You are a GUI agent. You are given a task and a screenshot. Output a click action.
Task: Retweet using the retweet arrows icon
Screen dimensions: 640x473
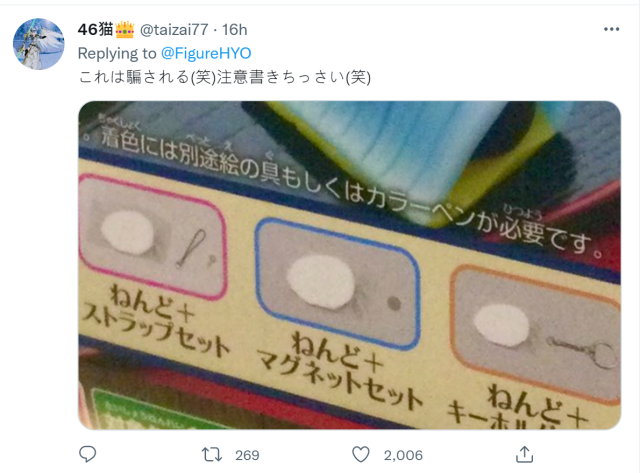pos(212,454)
